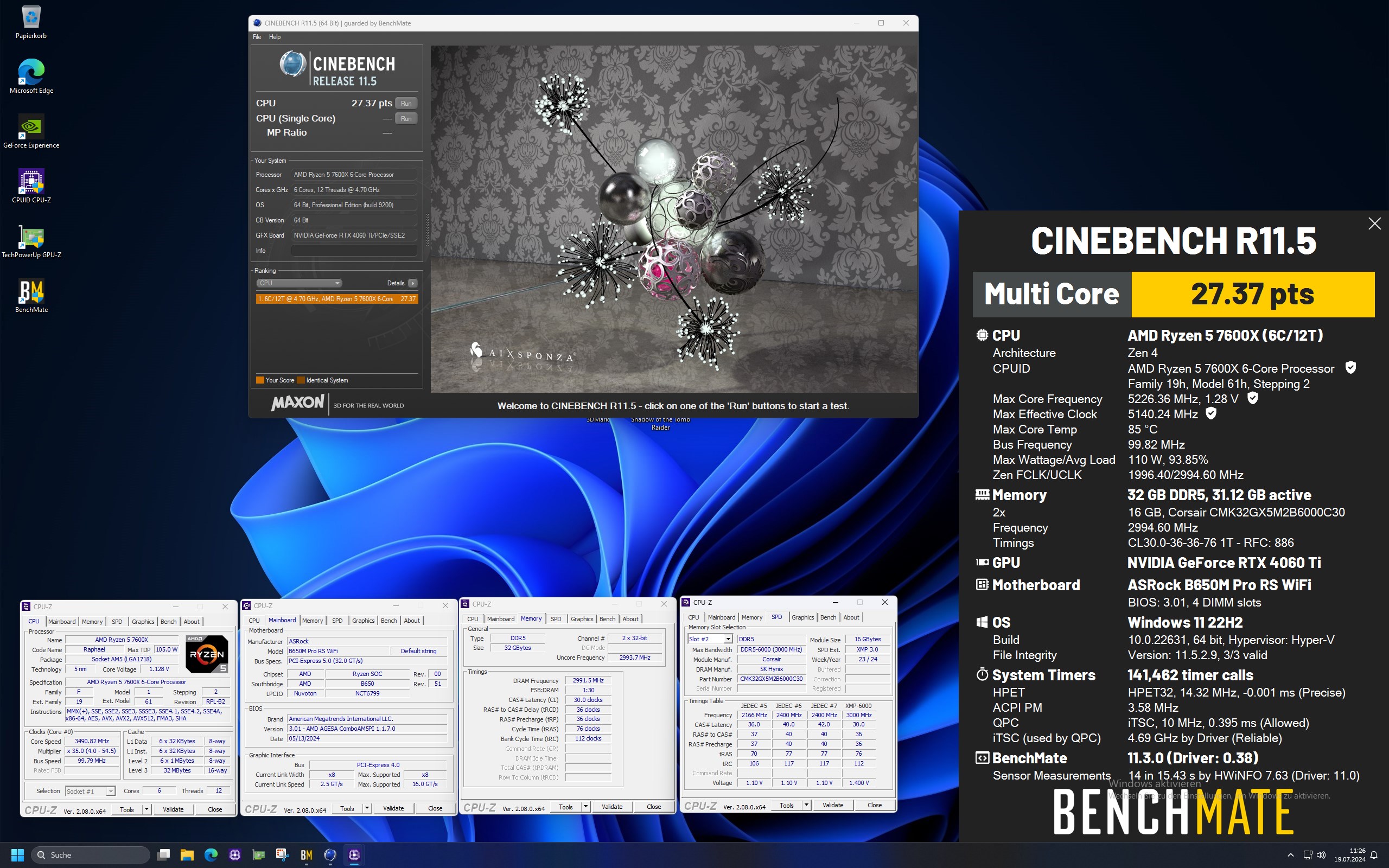
Task: Show hidden system tray icons
Action: coord(1290,855)
